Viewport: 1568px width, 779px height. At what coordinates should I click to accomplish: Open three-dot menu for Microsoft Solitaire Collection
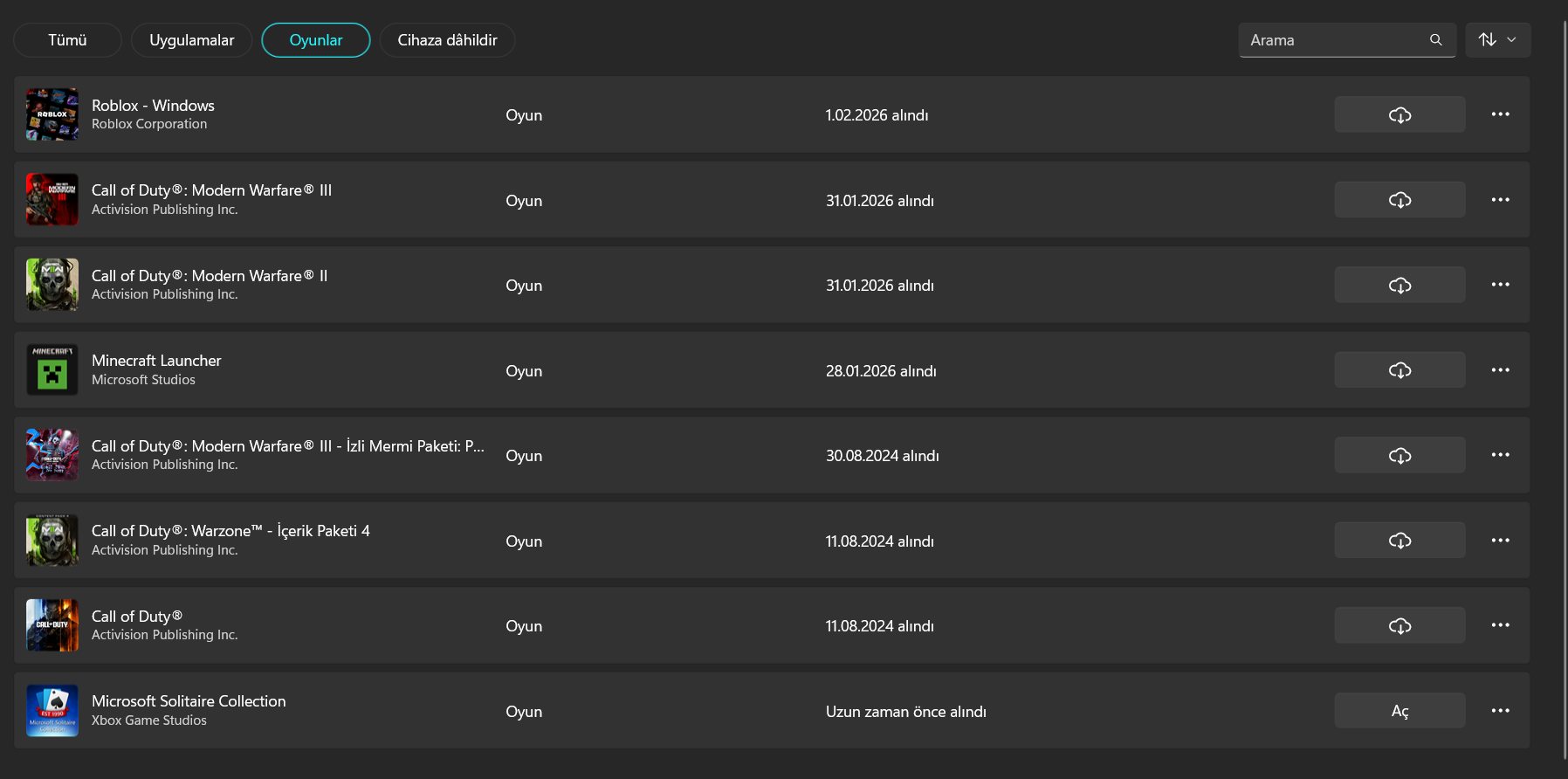[1500, 711]
